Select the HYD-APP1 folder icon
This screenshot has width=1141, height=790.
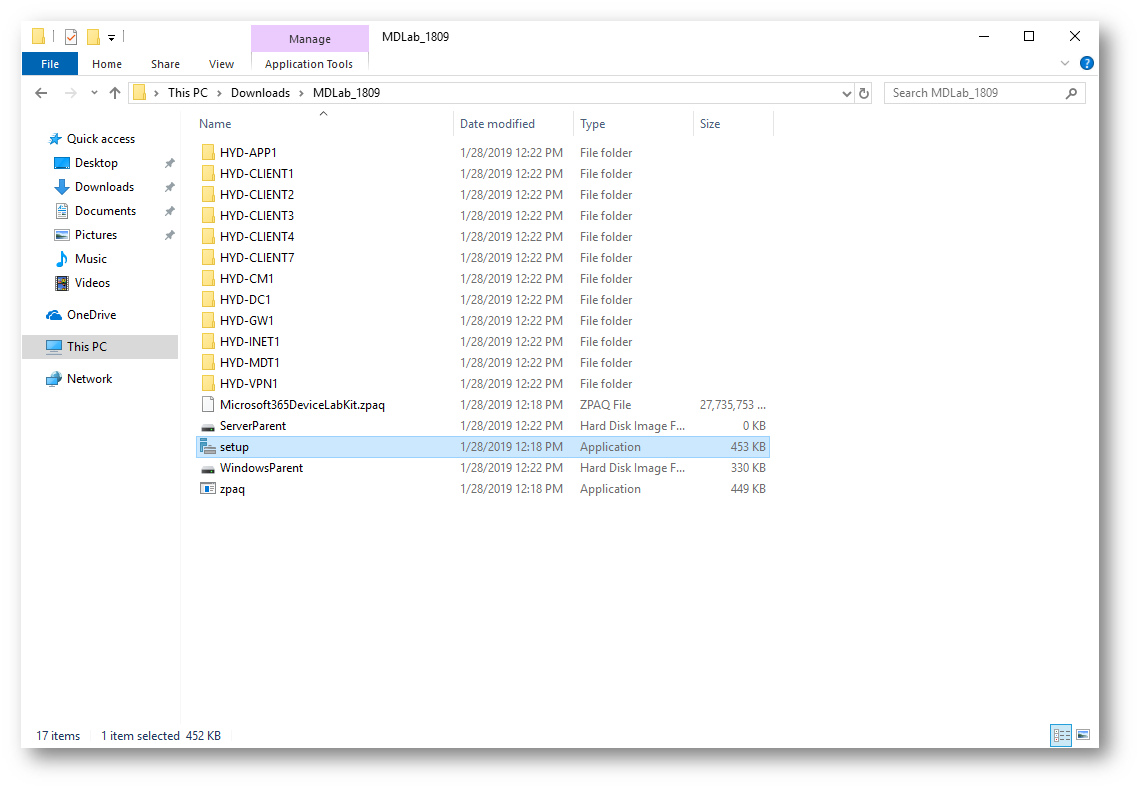coord(208,153)
